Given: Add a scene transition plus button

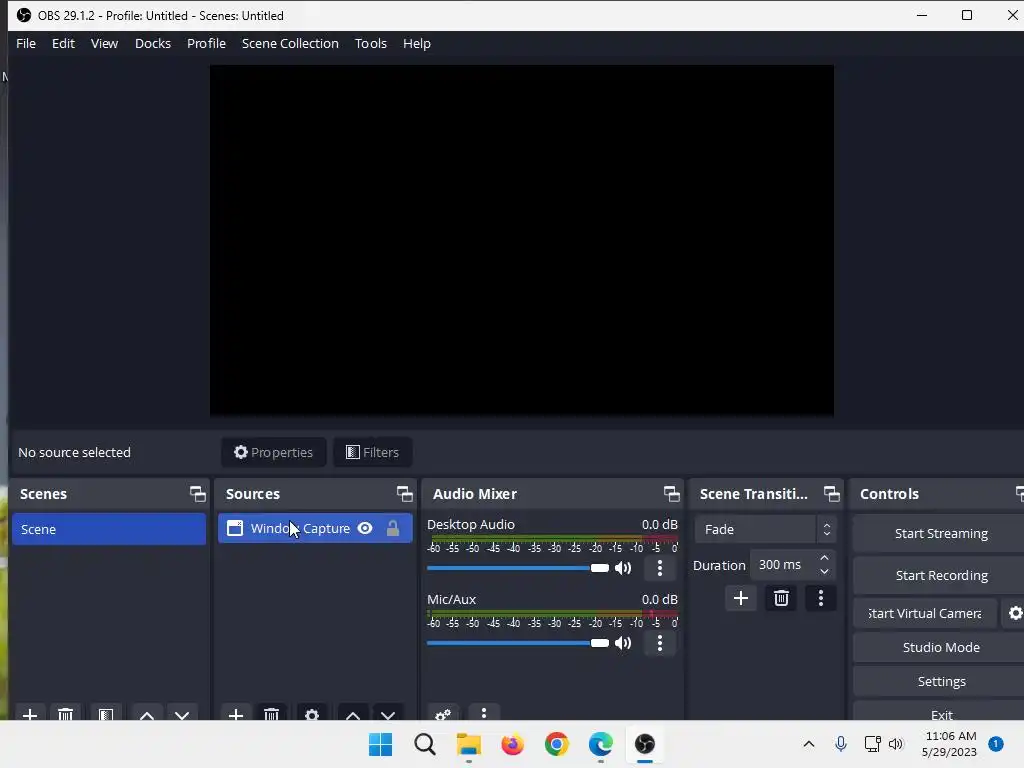Looking at the screenshot, I should click(741, 598).
